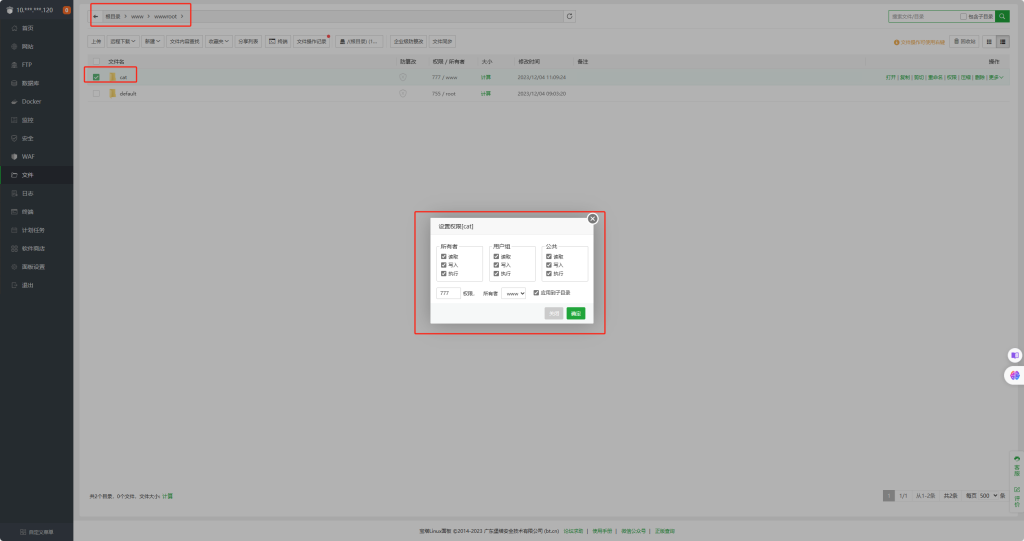Expand the 远程下载 remote download dropdown
This screenshot has width=1024, height=541.
click(123, 41)
